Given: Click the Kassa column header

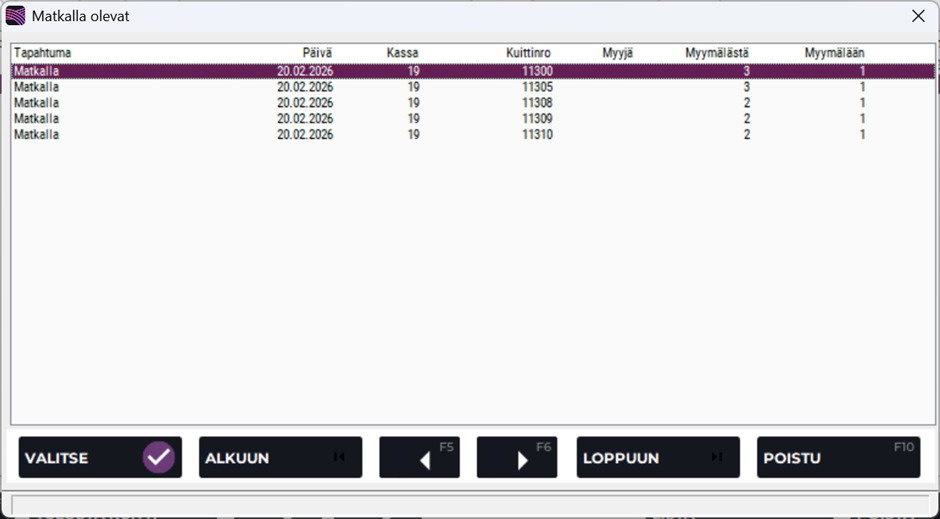Looking at the screenshot, I should (402, 52).
